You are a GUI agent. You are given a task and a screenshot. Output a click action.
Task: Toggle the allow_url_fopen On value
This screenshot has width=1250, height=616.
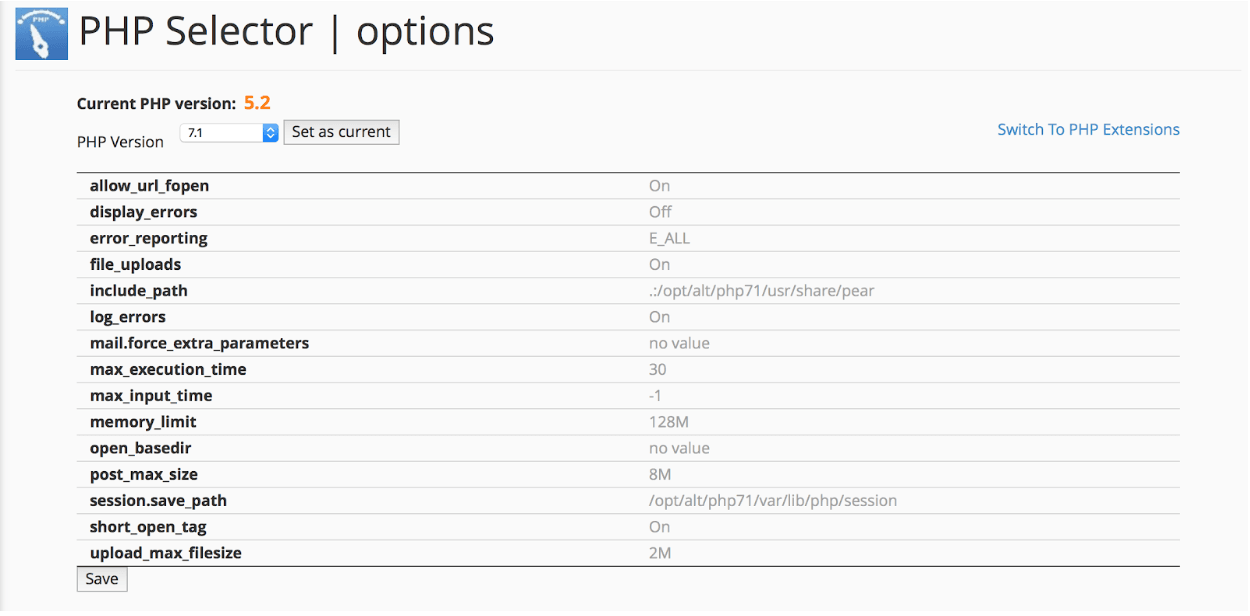(x=659, y=186)
